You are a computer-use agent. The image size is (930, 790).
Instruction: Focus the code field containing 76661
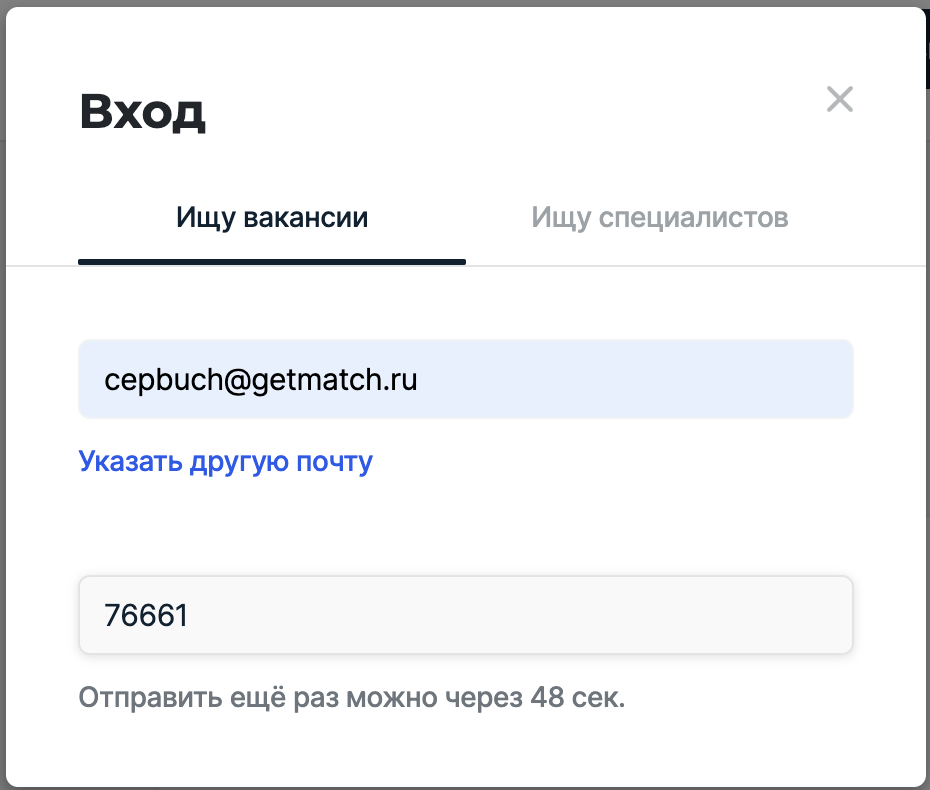465,615
